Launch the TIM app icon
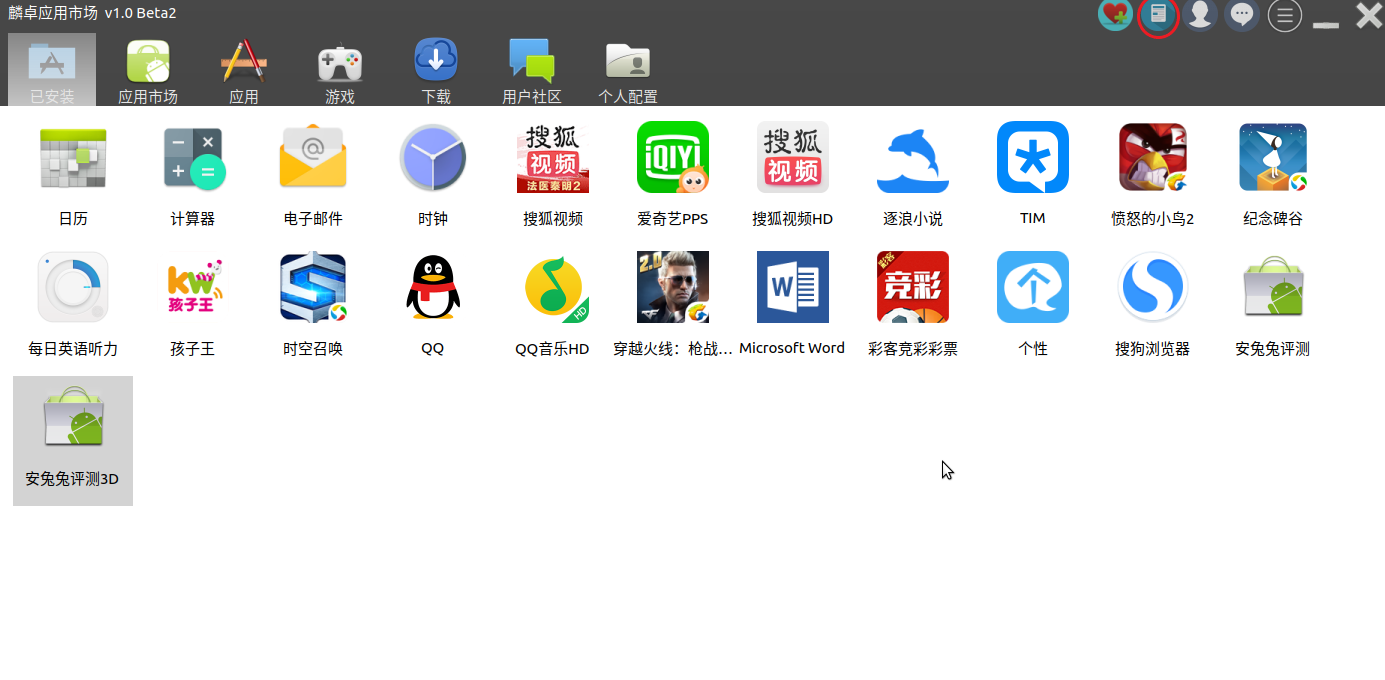Screen dimensions: 1385x680 point(1033,157)
